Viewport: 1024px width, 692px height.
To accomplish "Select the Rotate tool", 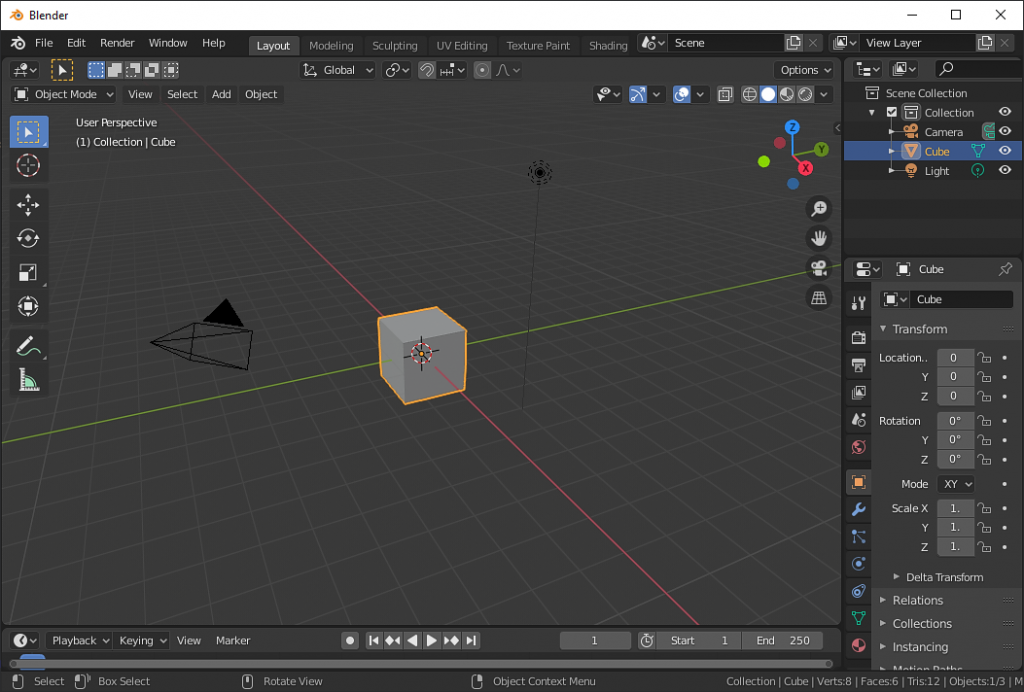I will pos(28,238).
